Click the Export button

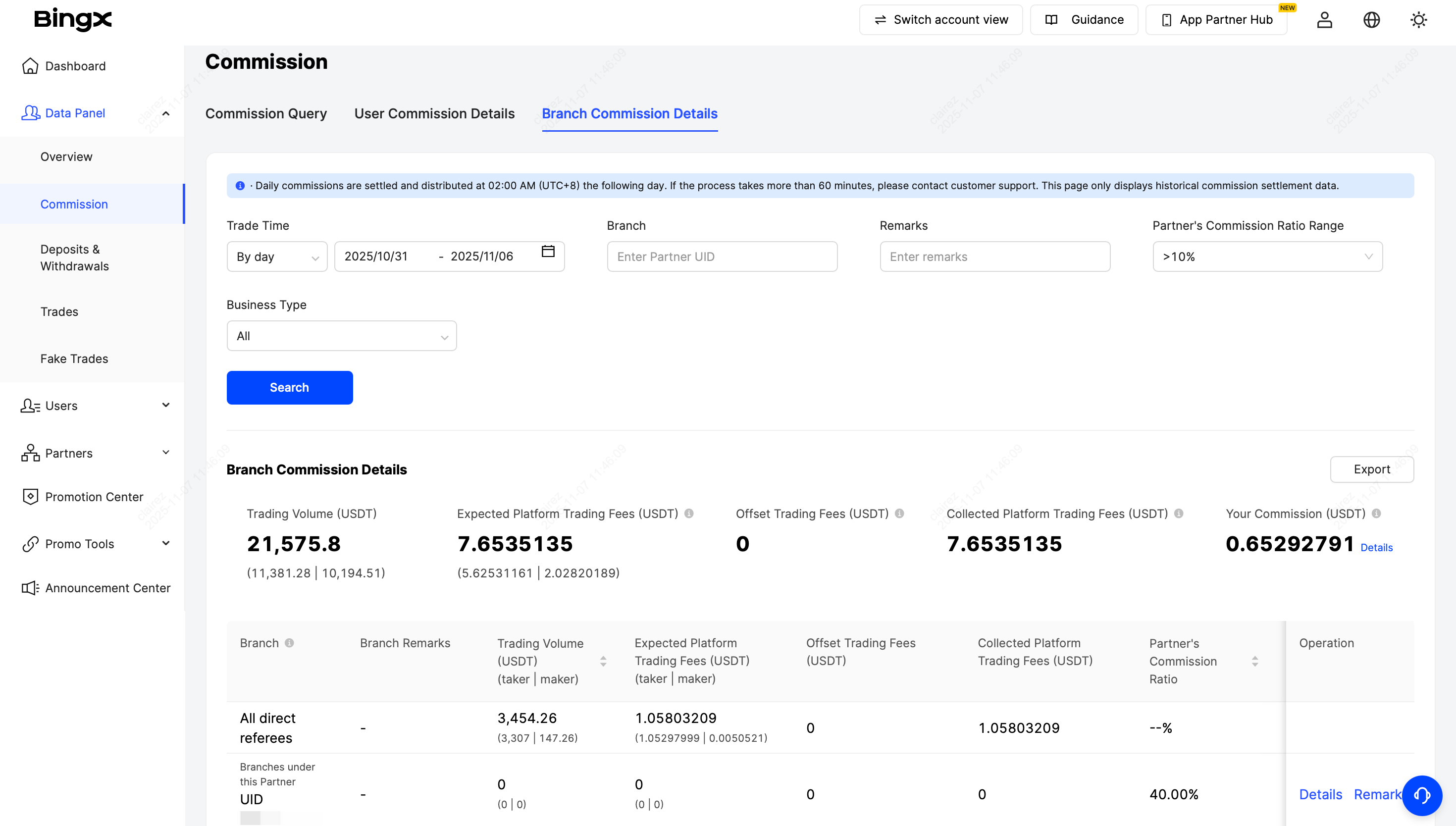[x=1371, y=469]
